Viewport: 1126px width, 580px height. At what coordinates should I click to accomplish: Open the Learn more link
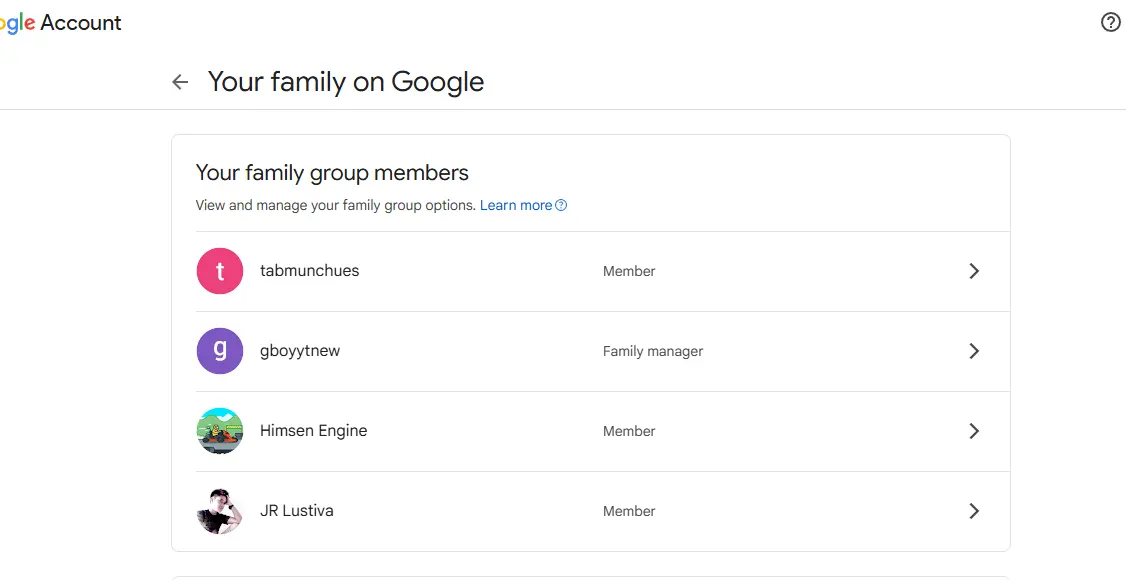point(516,205)
